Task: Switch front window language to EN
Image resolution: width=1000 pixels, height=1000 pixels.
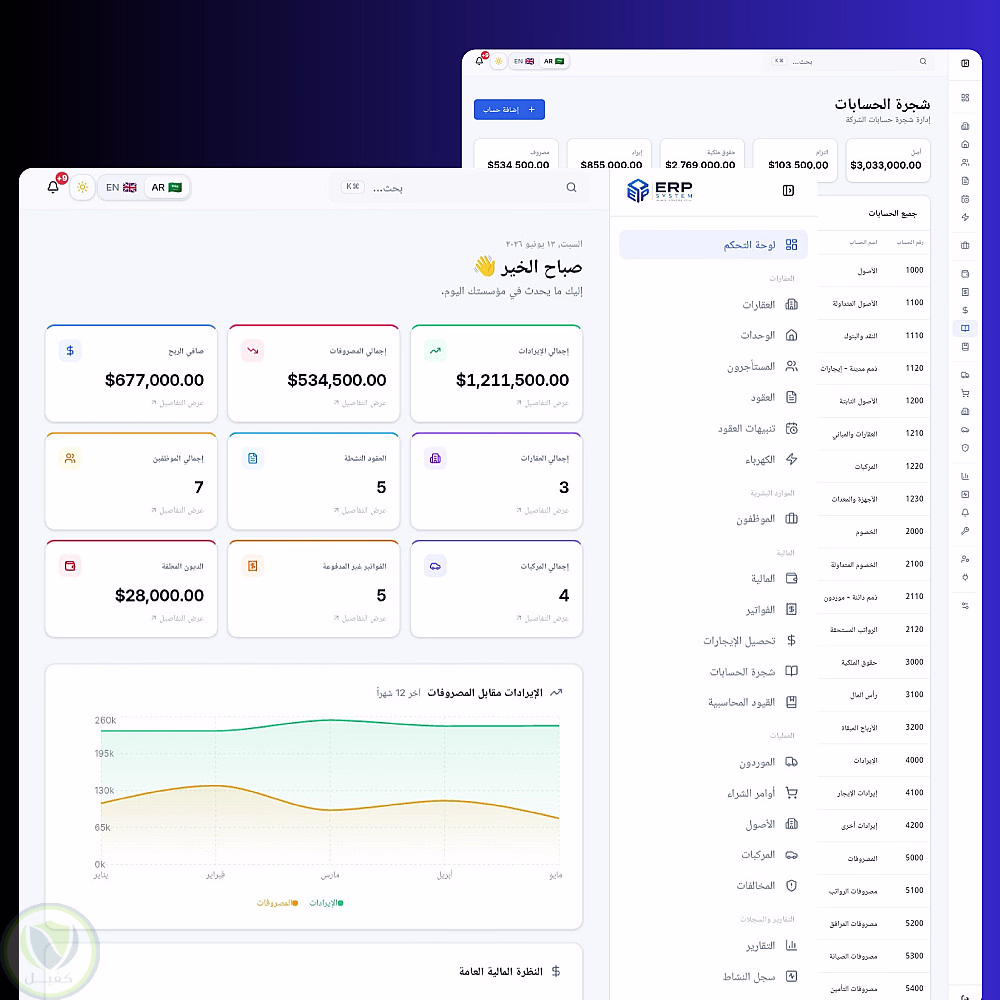Action: point(121,188)
